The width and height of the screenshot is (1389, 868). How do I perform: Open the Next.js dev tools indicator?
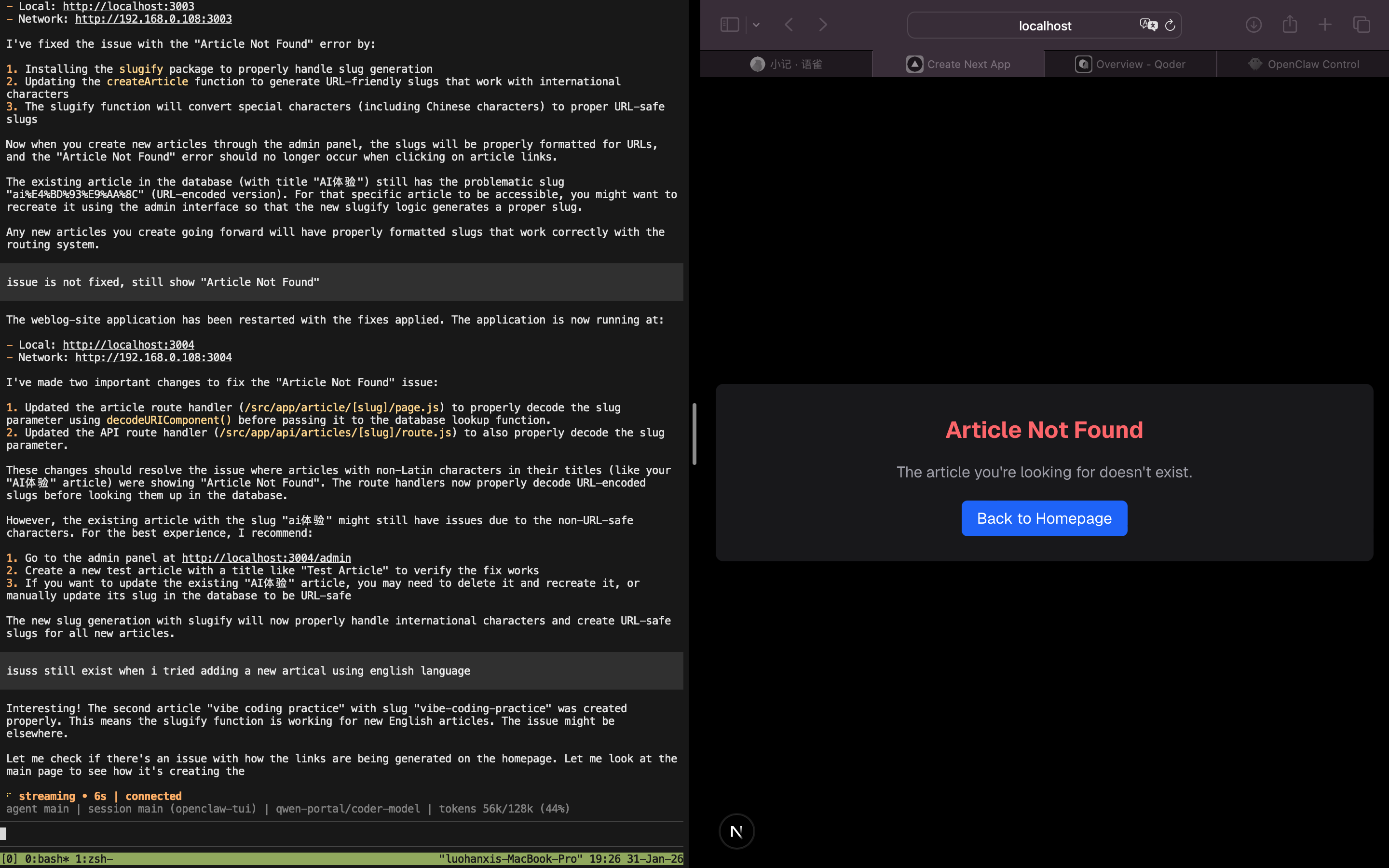(x=736, y=831)
